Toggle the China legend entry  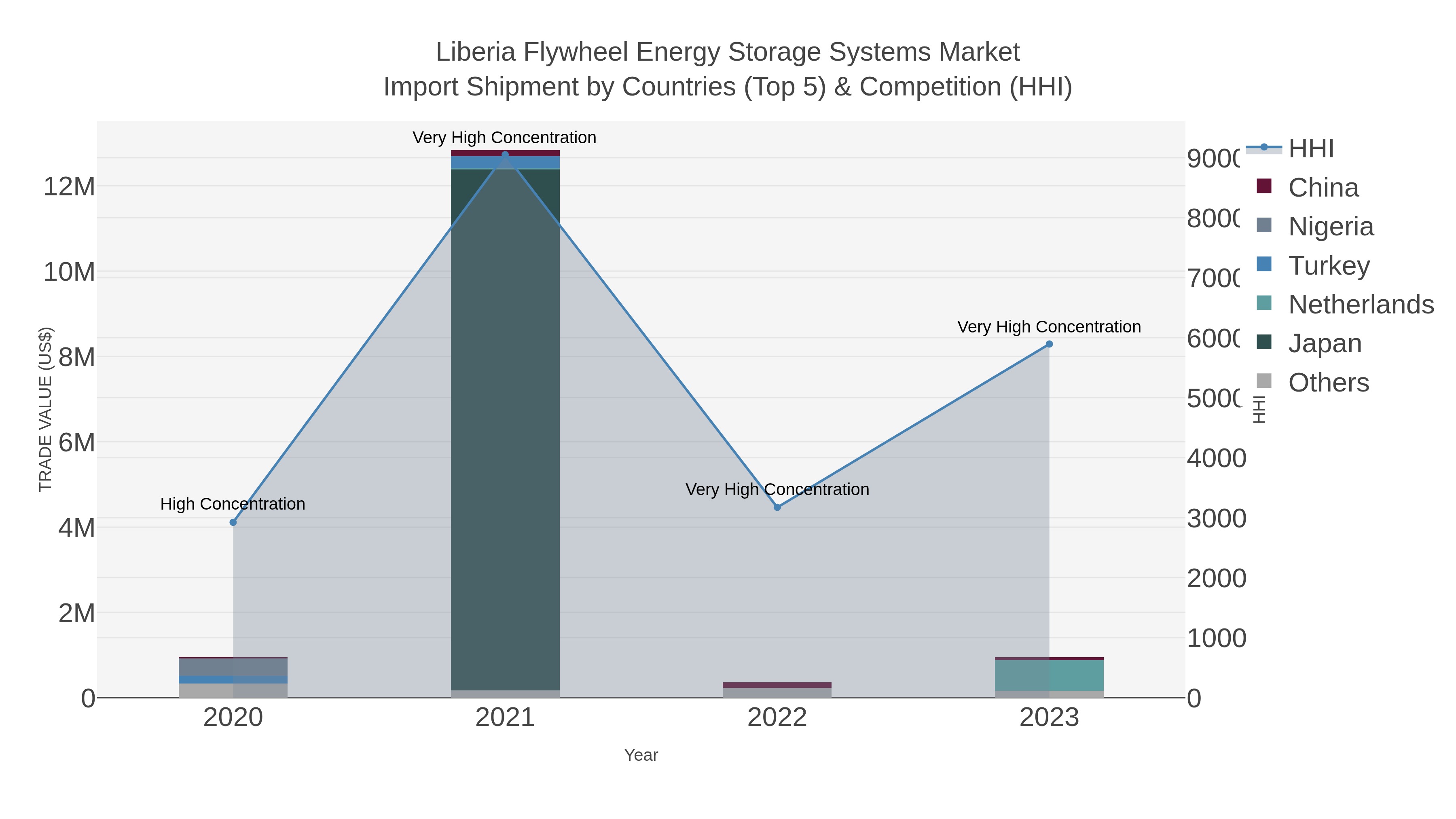1307,187
